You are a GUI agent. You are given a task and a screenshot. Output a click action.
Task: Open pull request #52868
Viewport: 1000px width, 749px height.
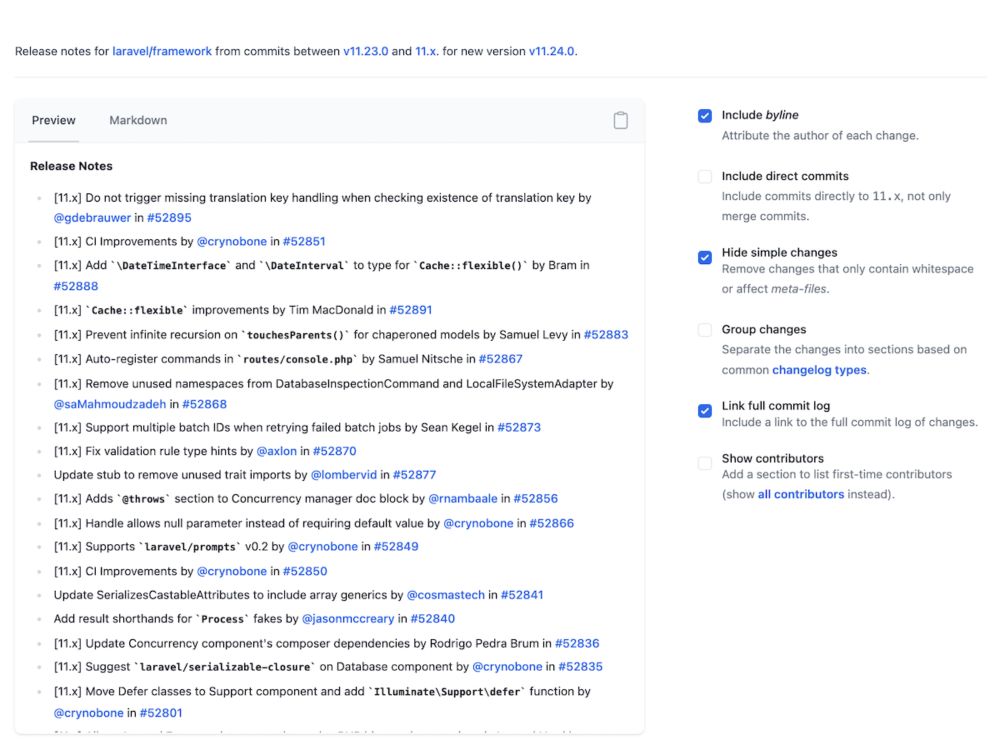click(204, 404)
